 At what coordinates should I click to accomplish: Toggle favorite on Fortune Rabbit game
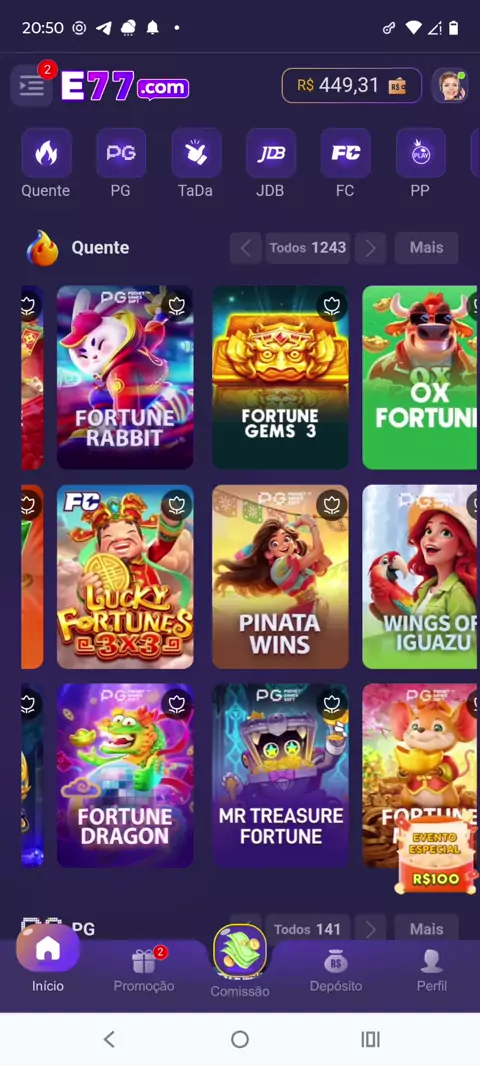click(x=177, y=306)
